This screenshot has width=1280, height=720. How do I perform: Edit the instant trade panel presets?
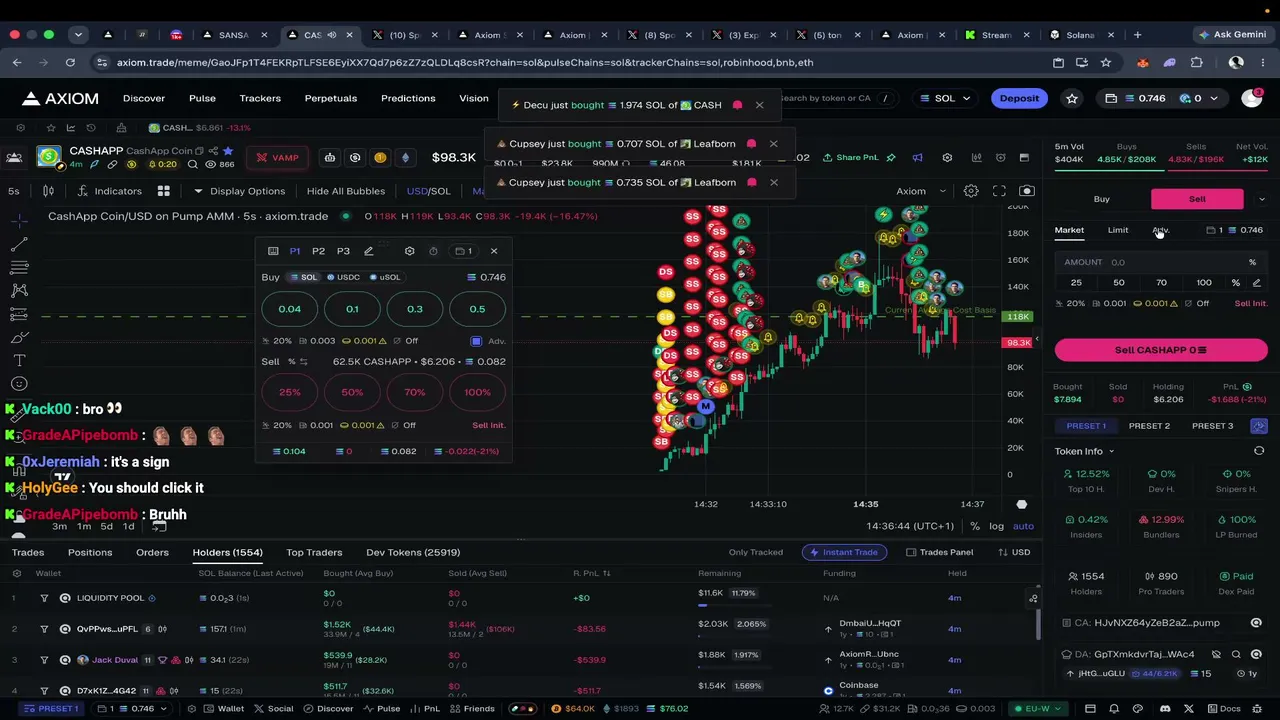pyautogui.click(x=369, y=251)
